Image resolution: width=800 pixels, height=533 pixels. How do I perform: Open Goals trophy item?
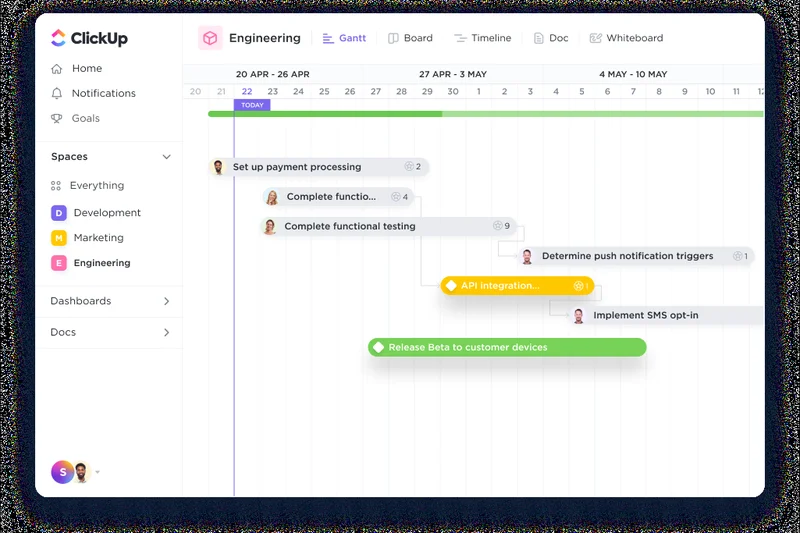coord(57,118)
